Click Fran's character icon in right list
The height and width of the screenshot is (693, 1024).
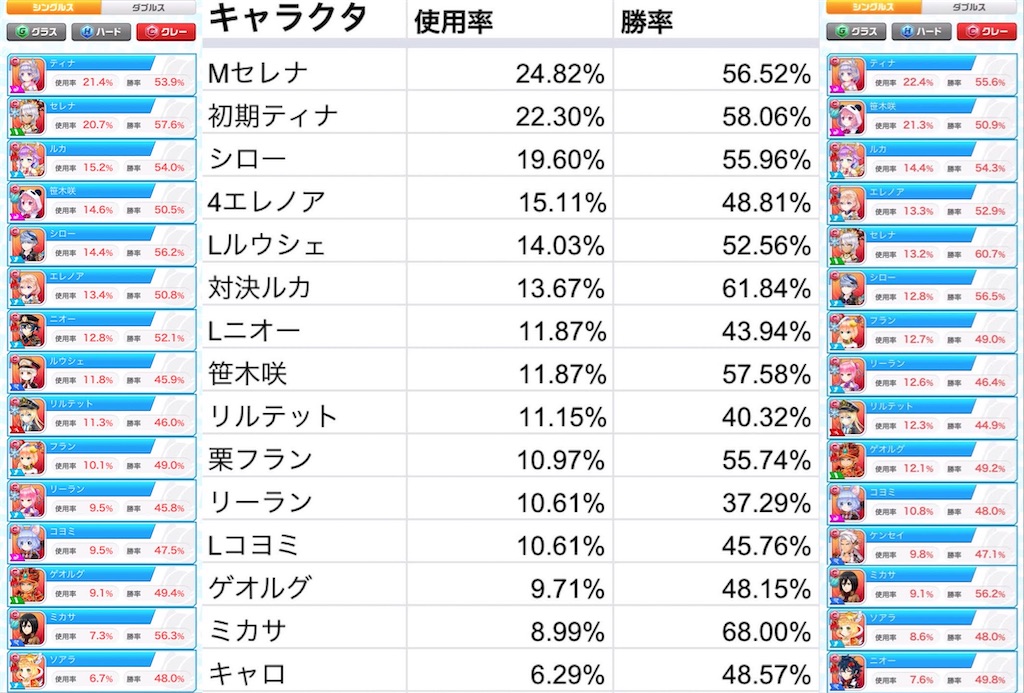click(845, 329)
